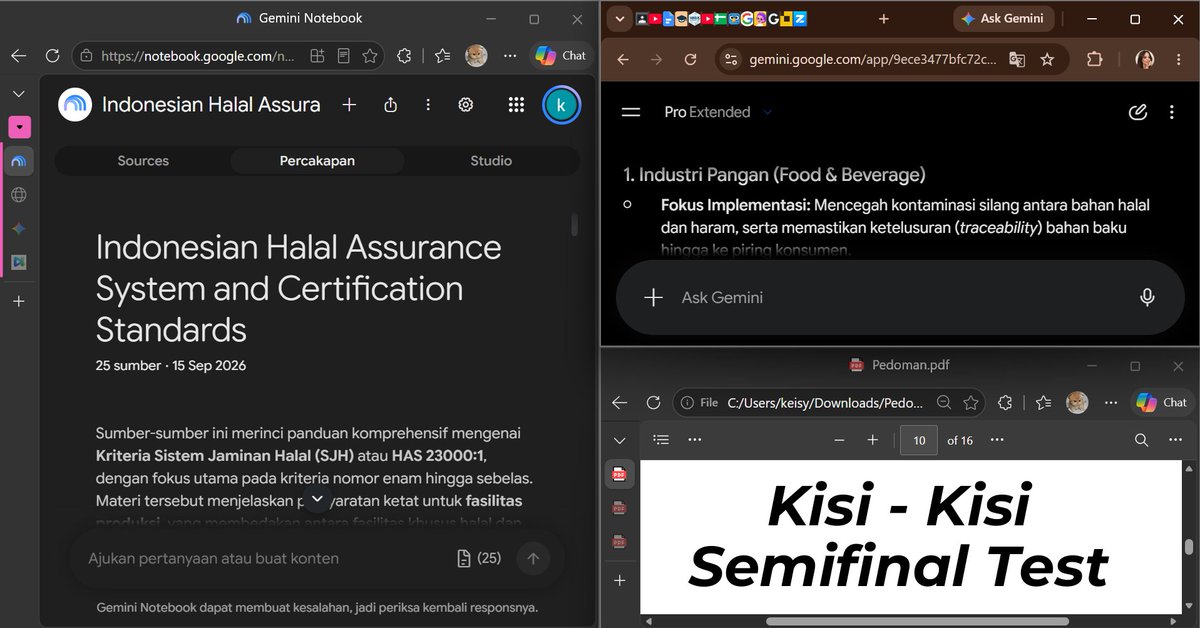Click the Notebook conversation scrollbar
1200x628 pixels.
coord(574,225)
